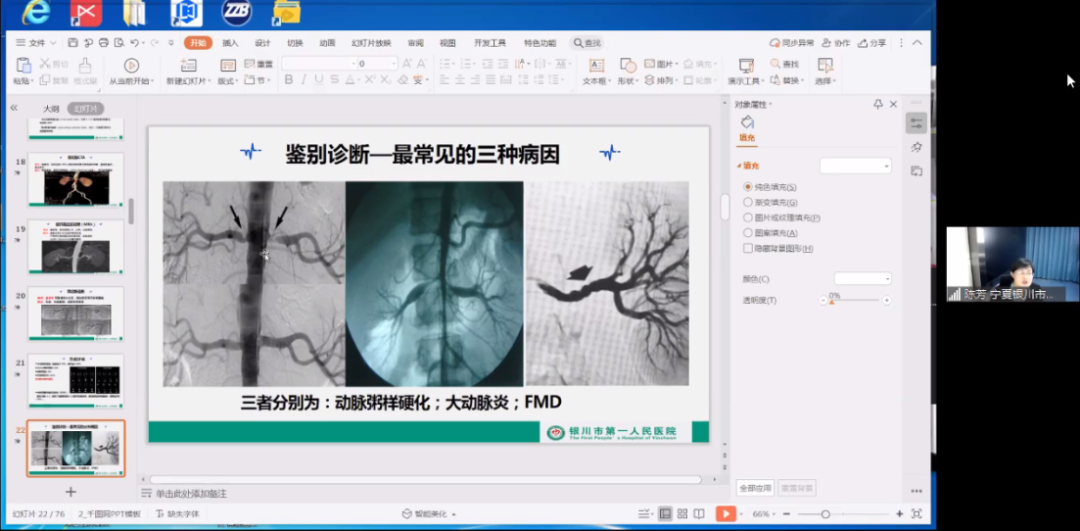
Task: Click the orange slideshow play button
Action: 725,514
